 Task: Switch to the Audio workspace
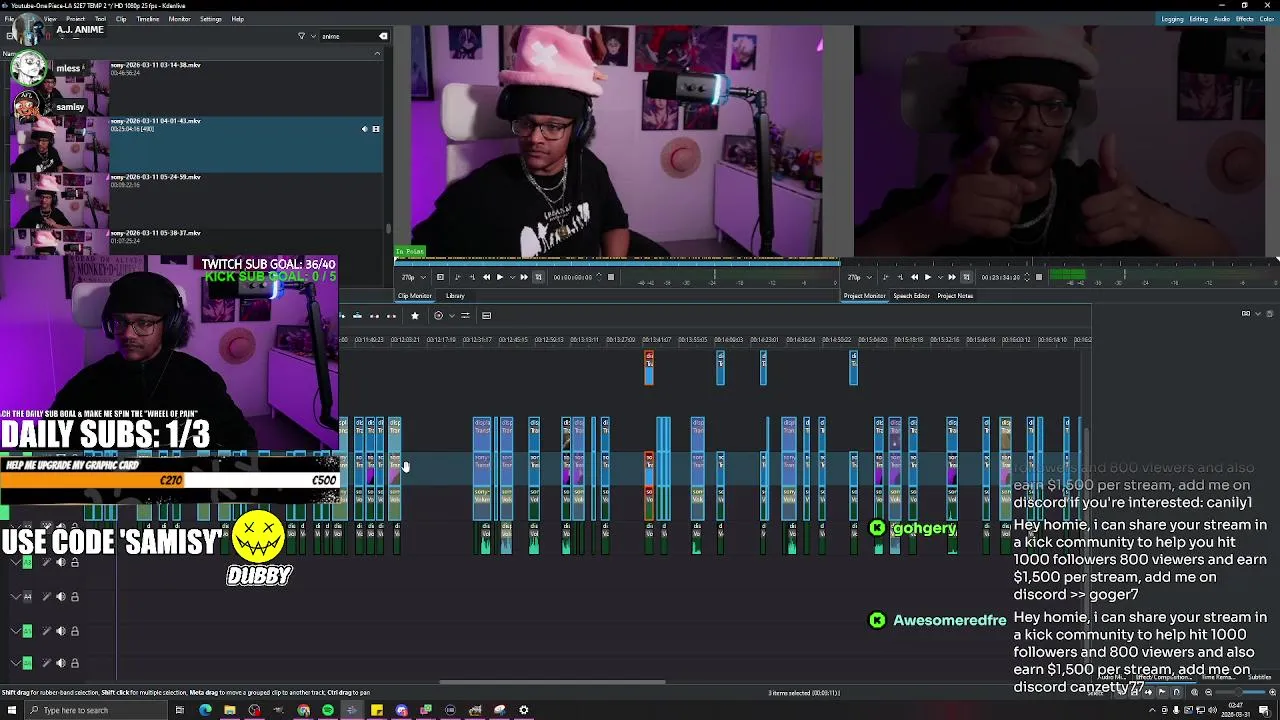[1223, 19]
